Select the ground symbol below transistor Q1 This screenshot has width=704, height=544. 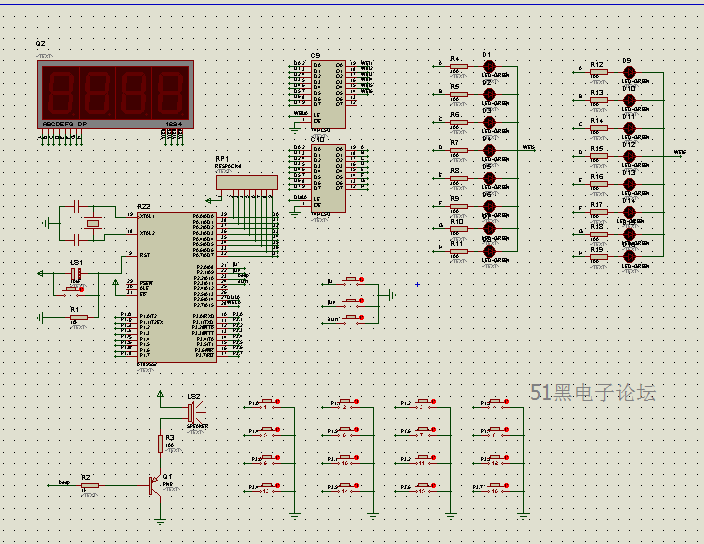pos(160,521)
